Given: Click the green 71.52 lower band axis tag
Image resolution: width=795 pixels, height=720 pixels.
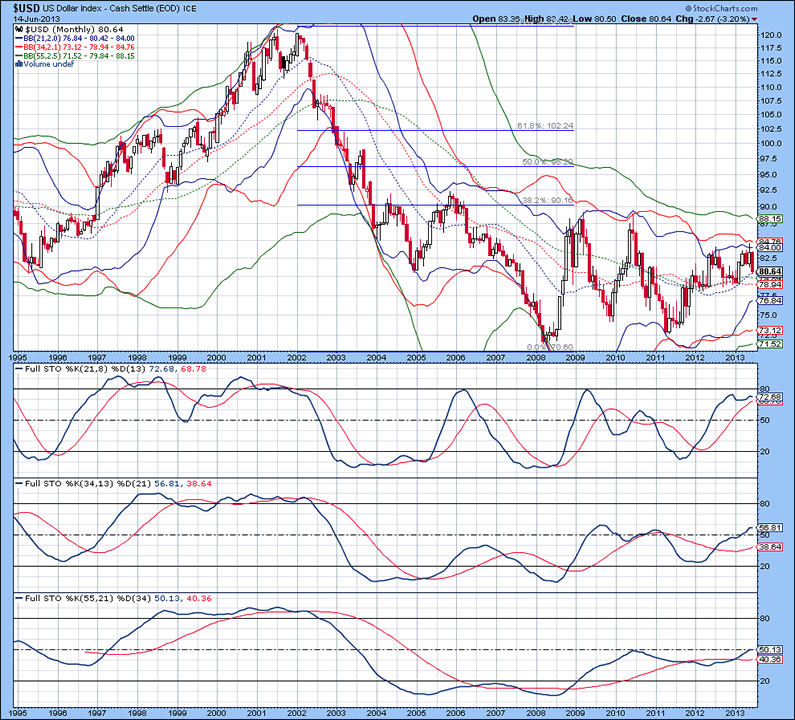Looking at the screenshot, I should pyautogui.click(x=768, y=343).
